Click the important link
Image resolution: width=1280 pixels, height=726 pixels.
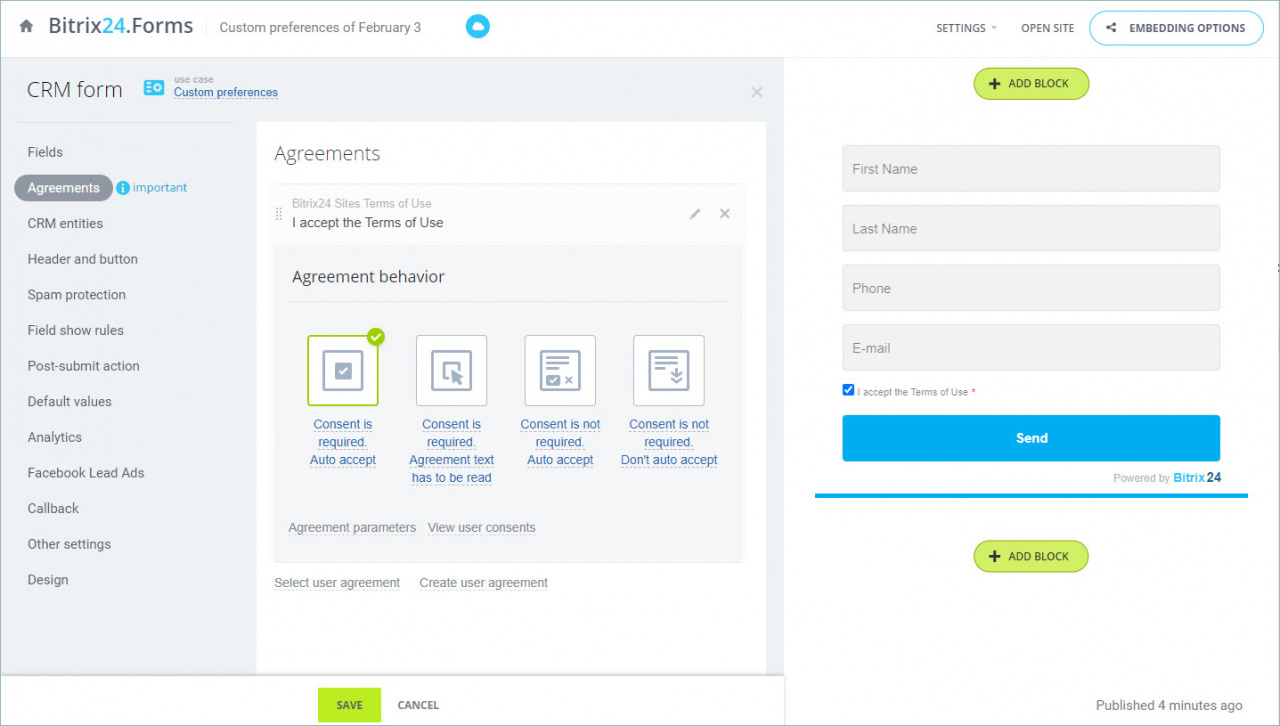[x=160, y=188]
